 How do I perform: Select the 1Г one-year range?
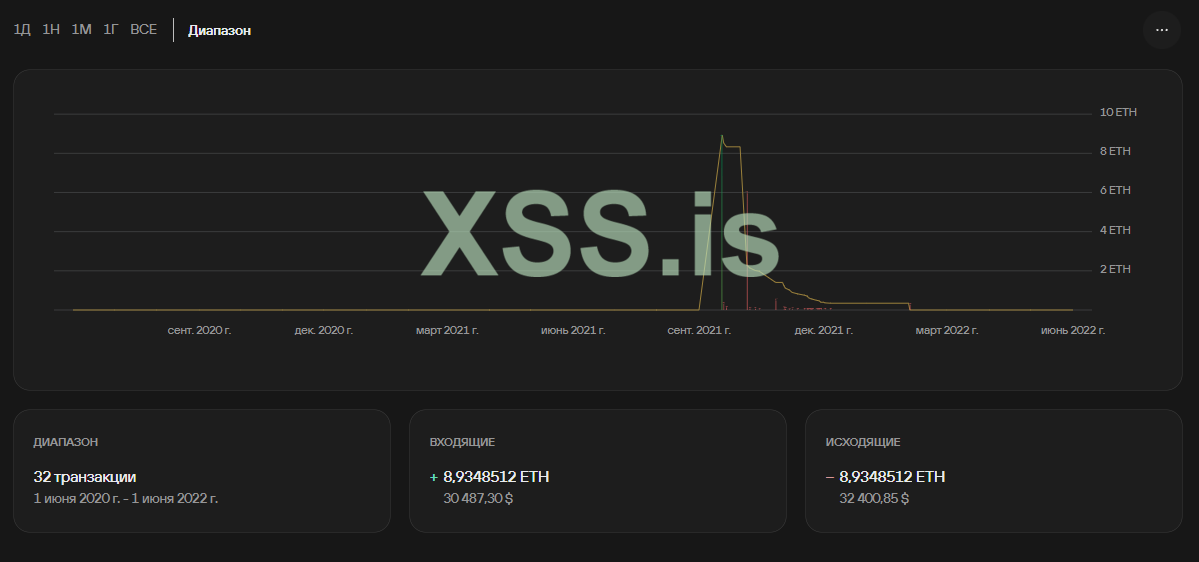point(111,30)
